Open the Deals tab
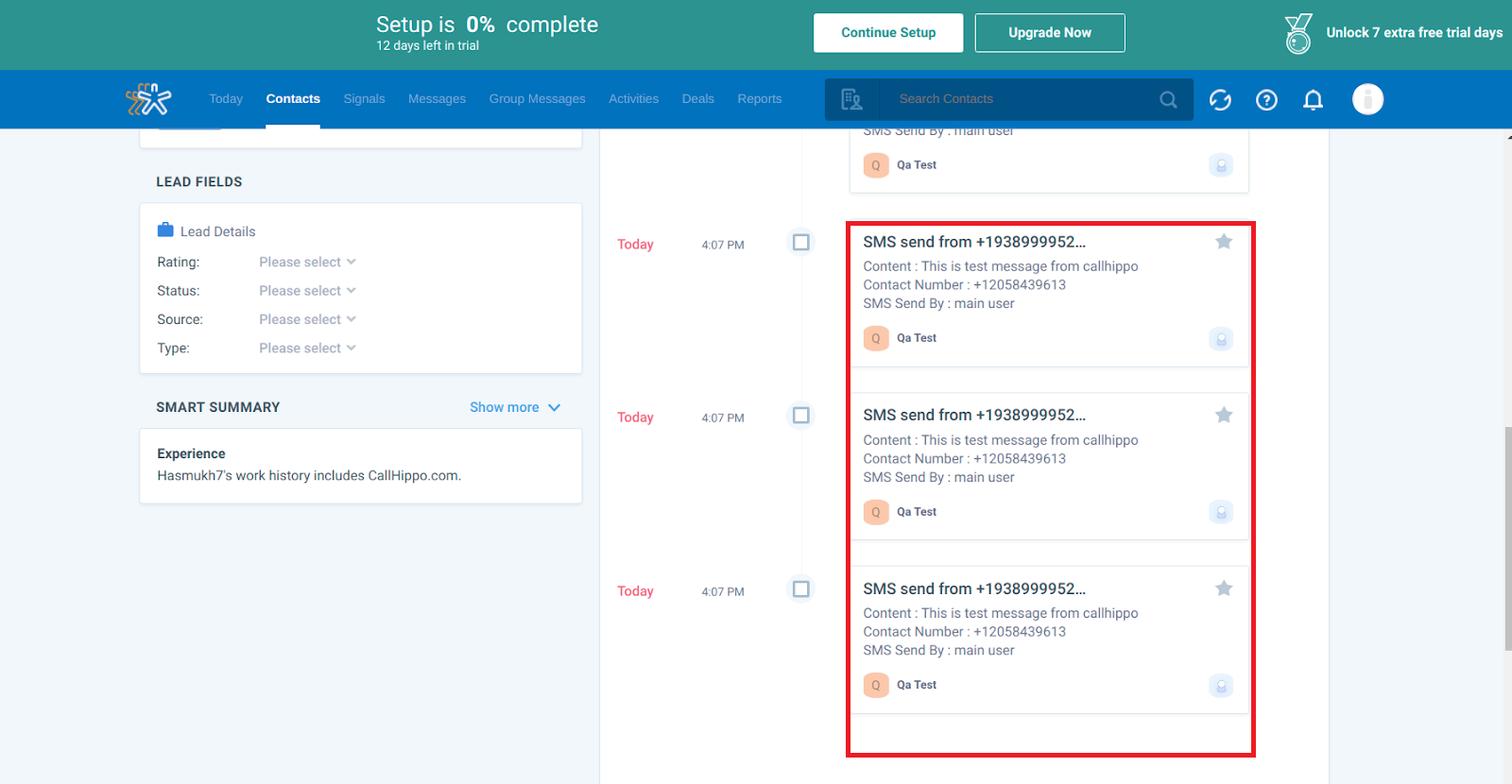 pyautogui.click(x=698, y=99)
